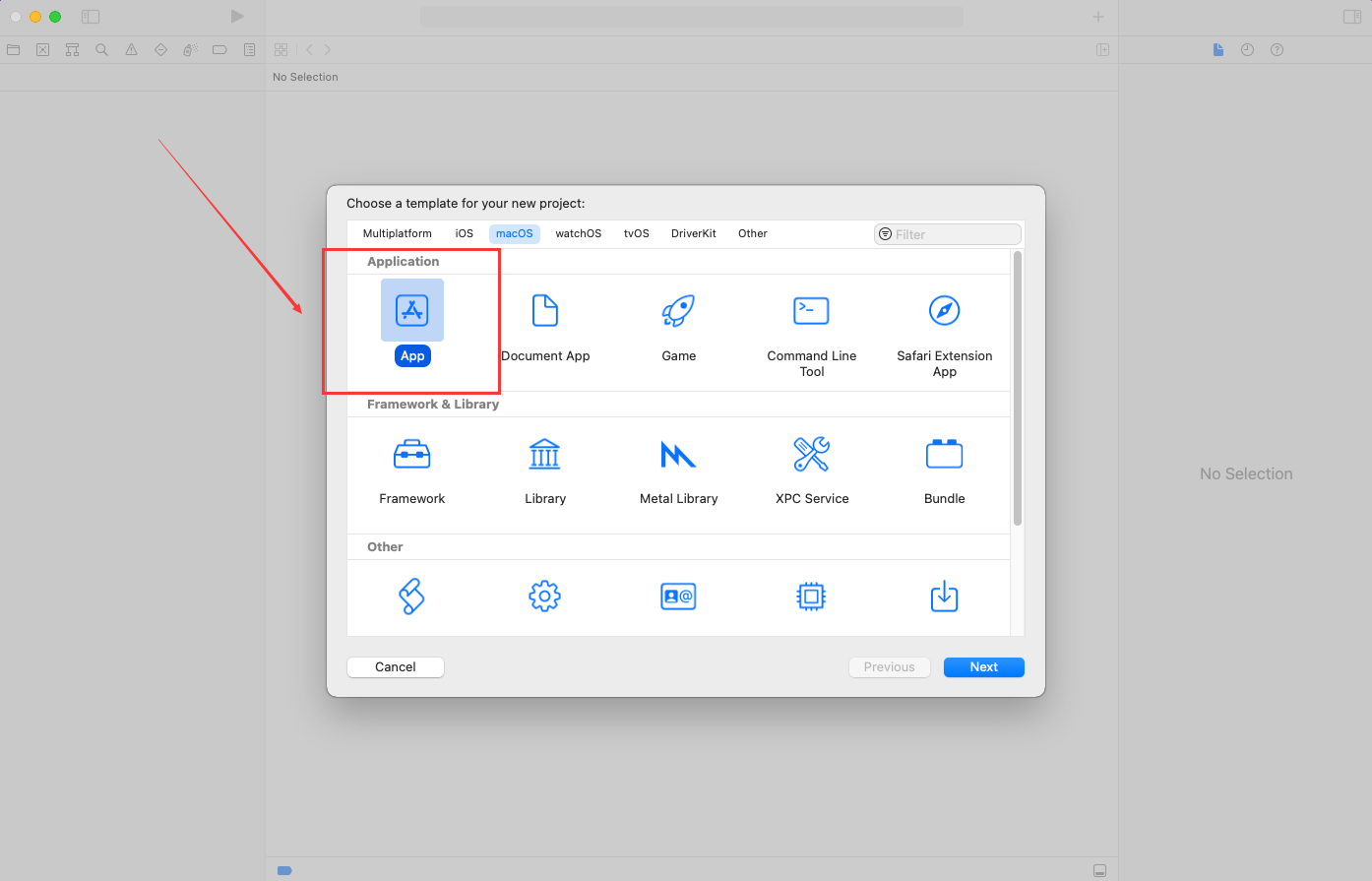Viewport: 1372px width, 881px height.
Task: Select the DriverKit tab
Action: point(693,234)
